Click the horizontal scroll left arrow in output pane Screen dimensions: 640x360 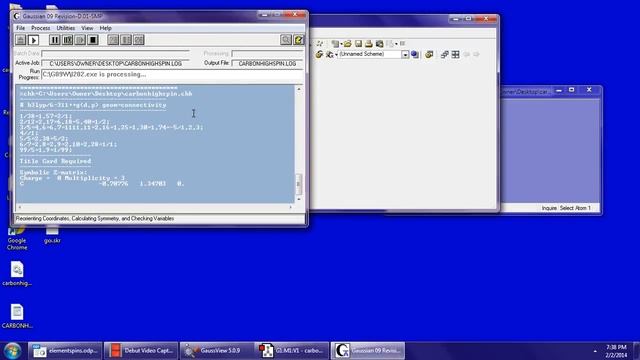tap(20, 207)
